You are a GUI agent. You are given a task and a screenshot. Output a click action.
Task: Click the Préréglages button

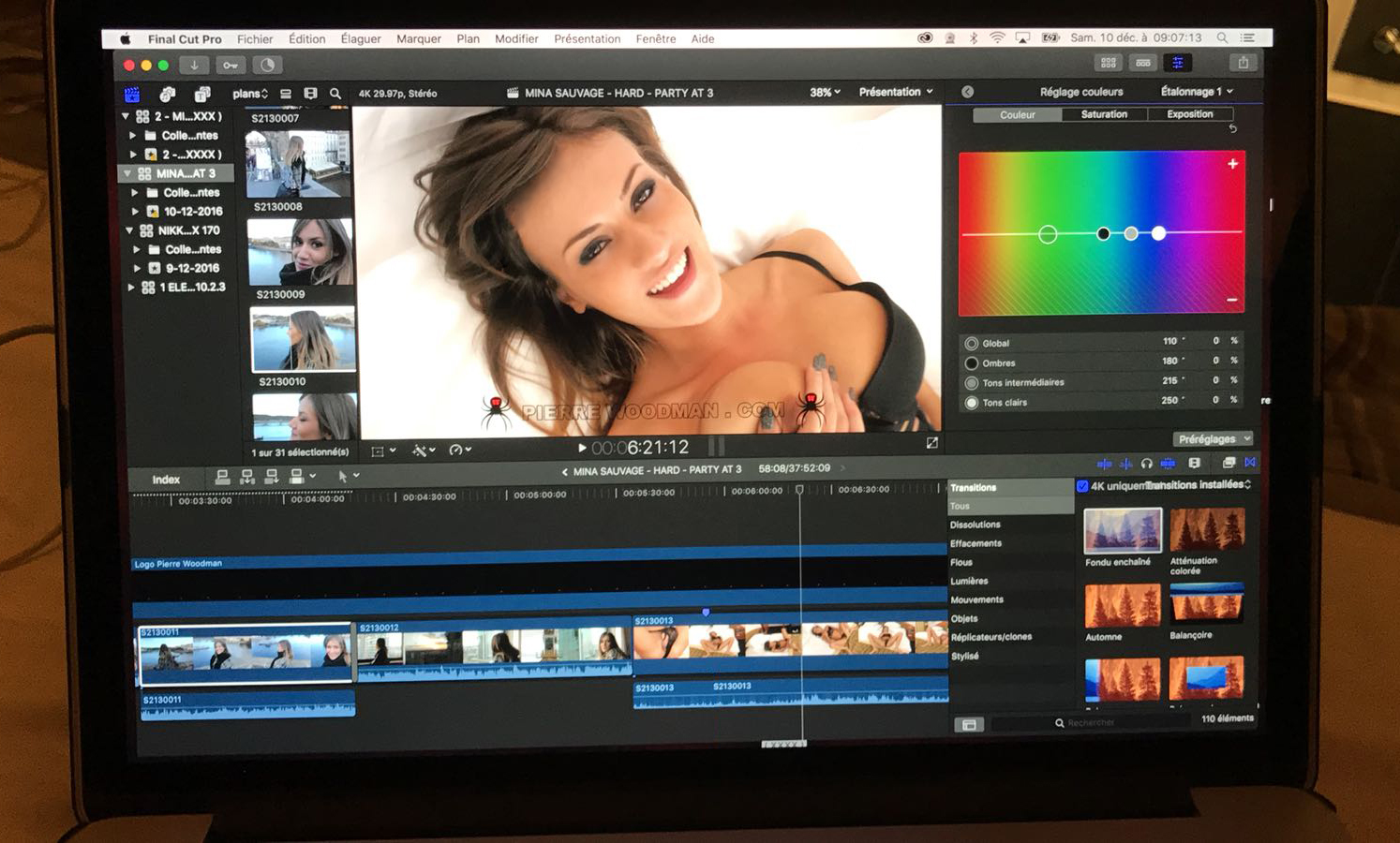click(1213, 438)
